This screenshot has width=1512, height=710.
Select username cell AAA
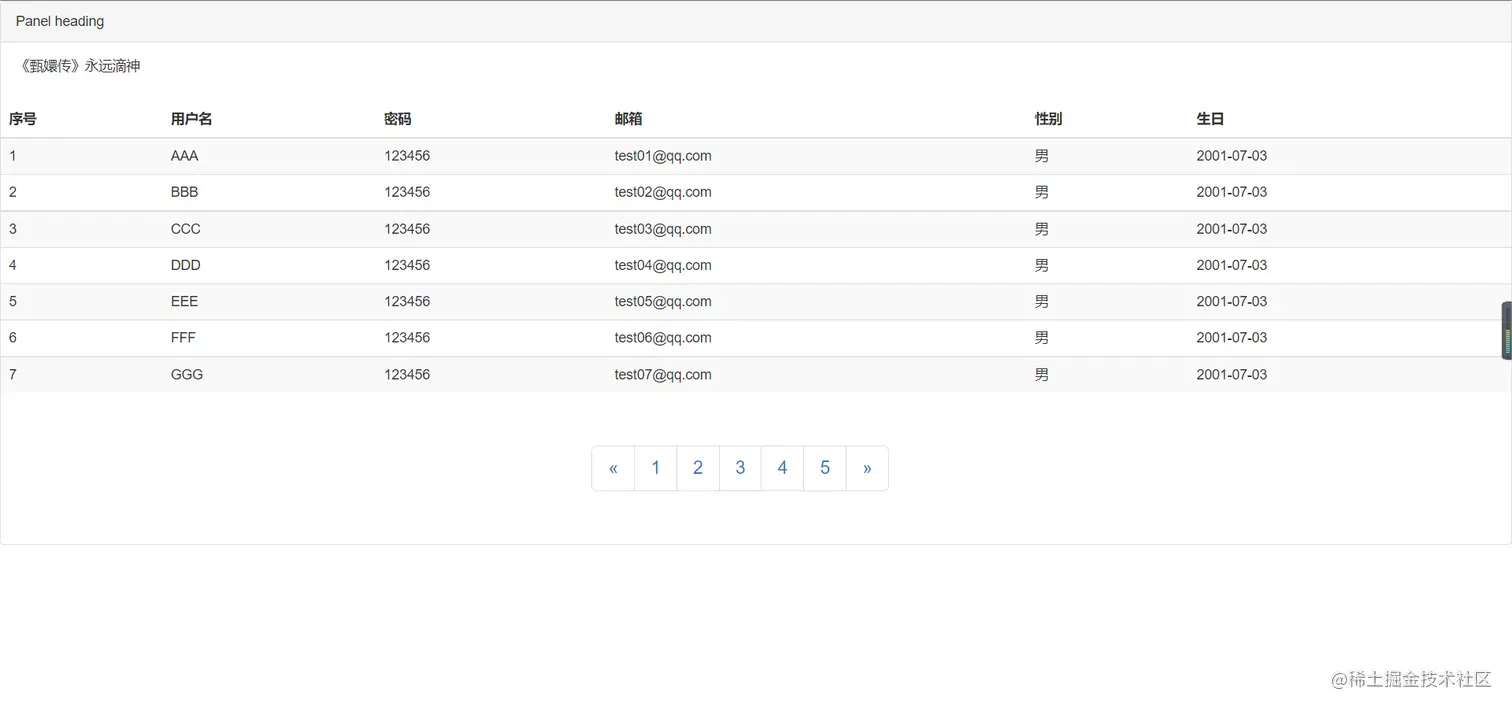pyautogui.click(x=185, y=156)
